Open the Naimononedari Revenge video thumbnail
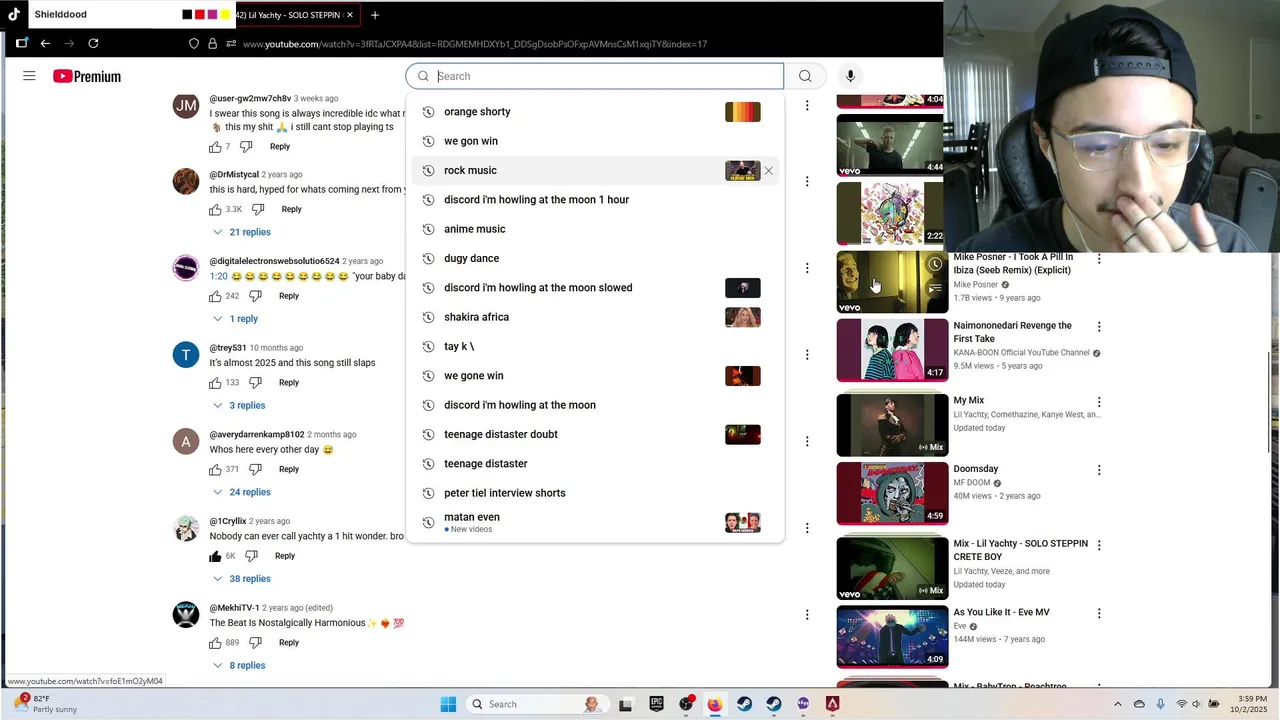Screen dimensions: 1280x720 tap(892, 350)
